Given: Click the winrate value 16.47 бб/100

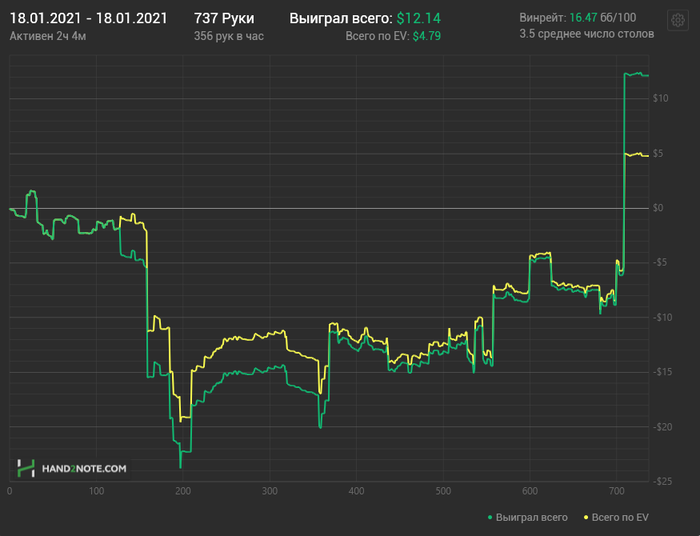Looking at the screenshot, I should pos(603,18).
